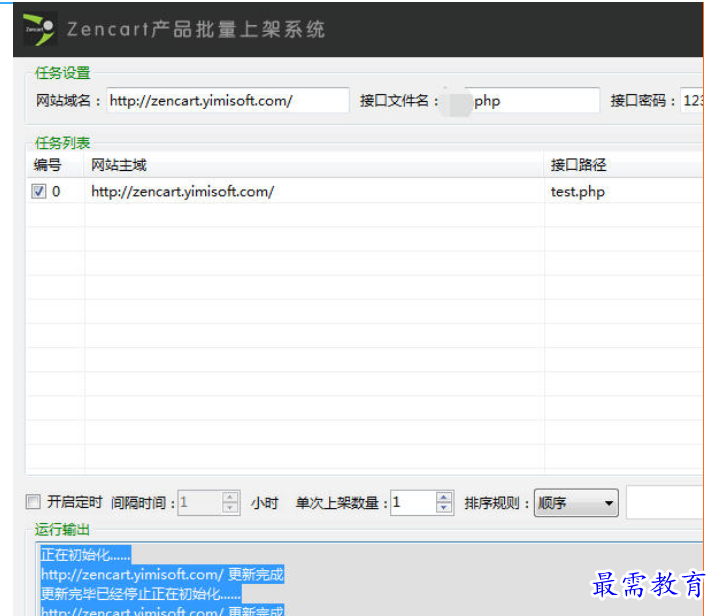Viewport: 714px width, 616px height.
Task: Select http://zencart.yimisoft.com/ in task list
Action: (x=183, y=191)
